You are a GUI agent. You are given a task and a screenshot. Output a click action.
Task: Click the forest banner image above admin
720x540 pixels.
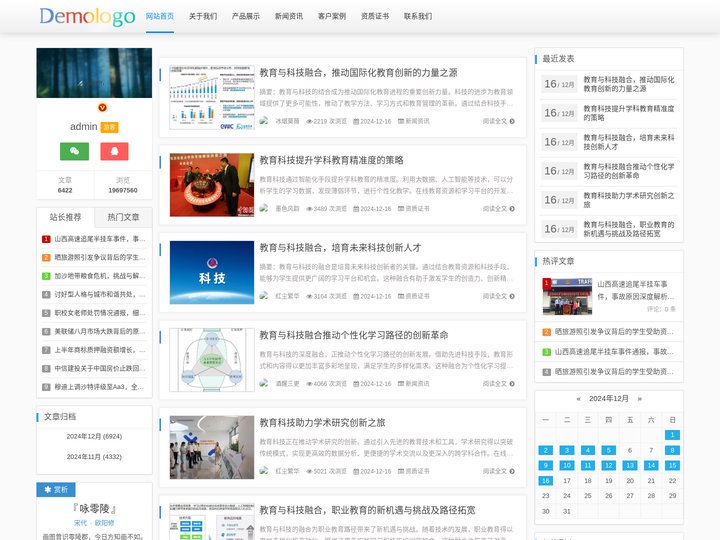(x=94, y=73)
